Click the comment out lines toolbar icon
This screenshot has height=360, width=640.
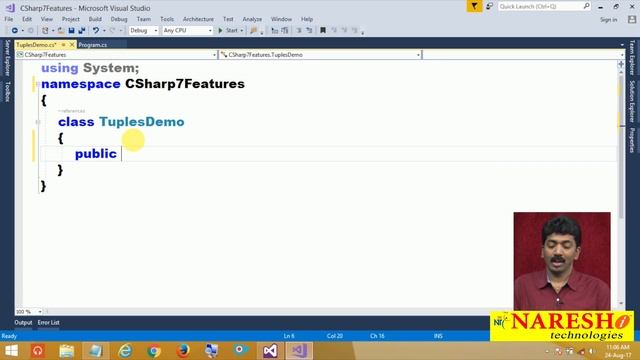click(299, 31)
